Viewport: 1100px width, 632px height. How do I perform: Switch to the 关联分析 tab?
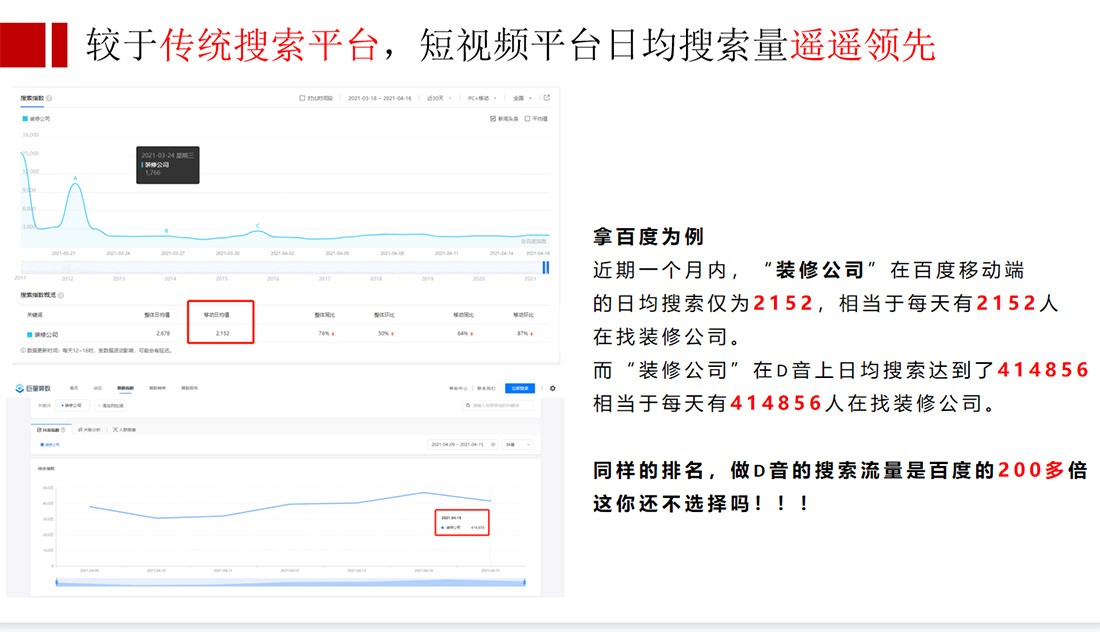pyautogui.click(x=91, y=429)
